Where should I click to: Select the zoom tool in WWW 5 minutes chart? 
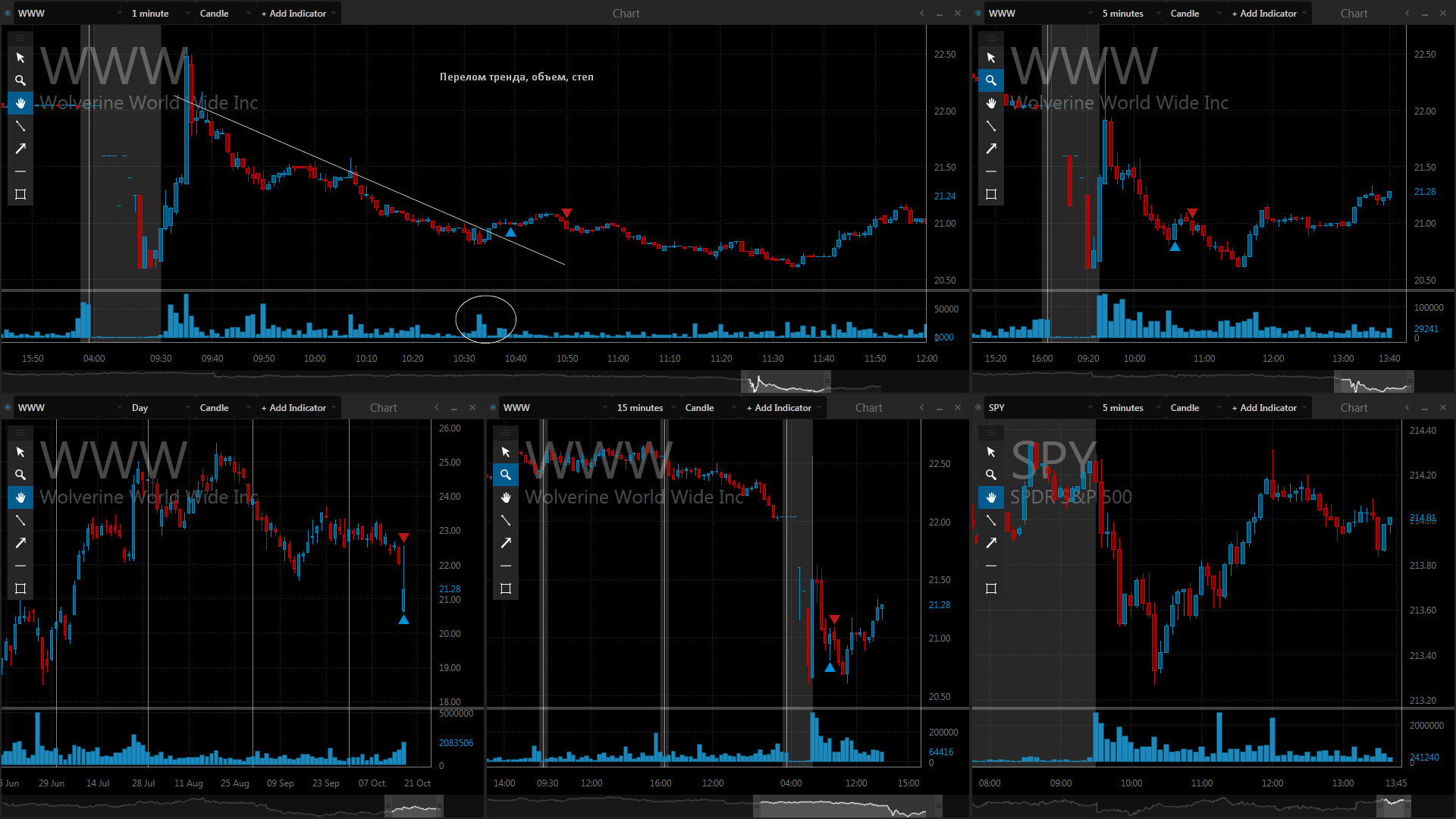[991, 80]
